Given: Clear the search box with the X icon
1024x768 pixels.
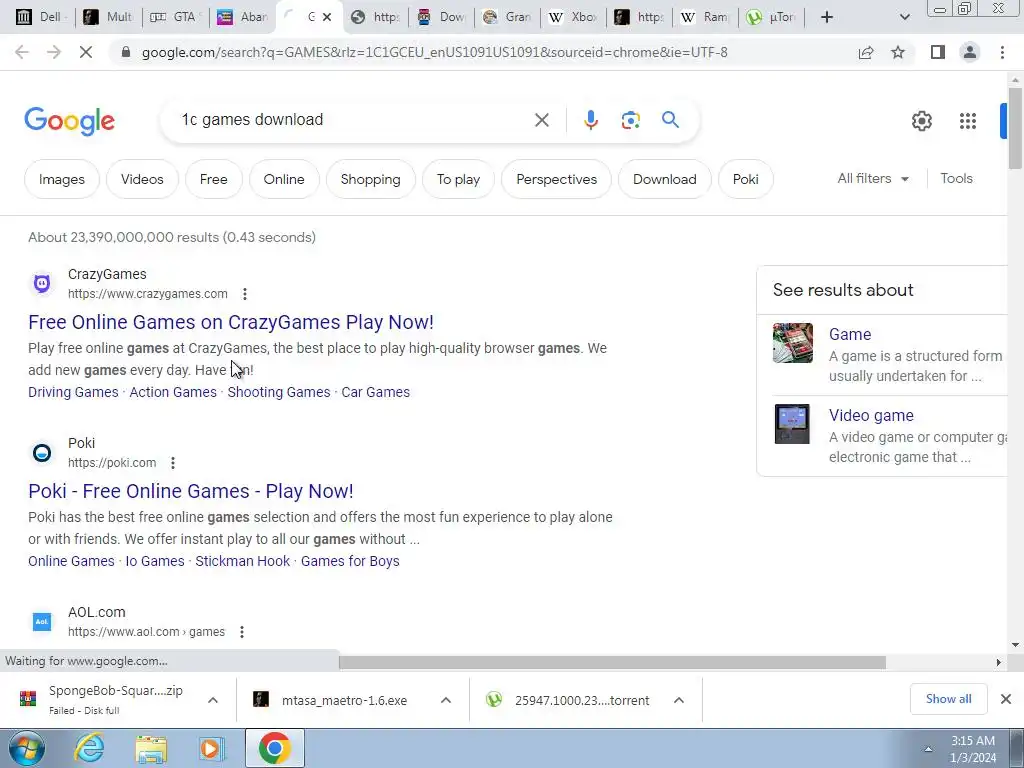Looking at the screenshot, I should (541, 120).
